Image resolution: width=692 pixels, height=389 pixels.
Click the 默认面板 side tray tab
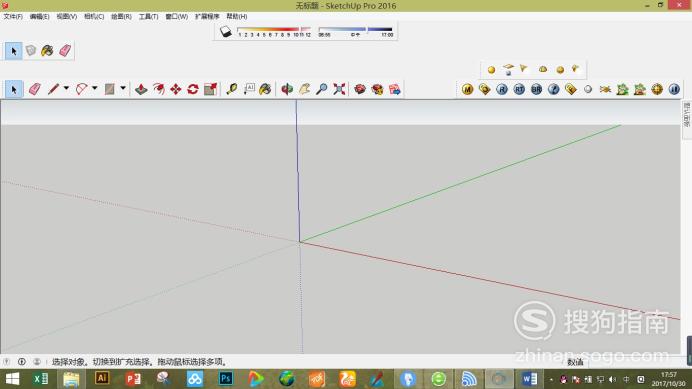(687, 115)
